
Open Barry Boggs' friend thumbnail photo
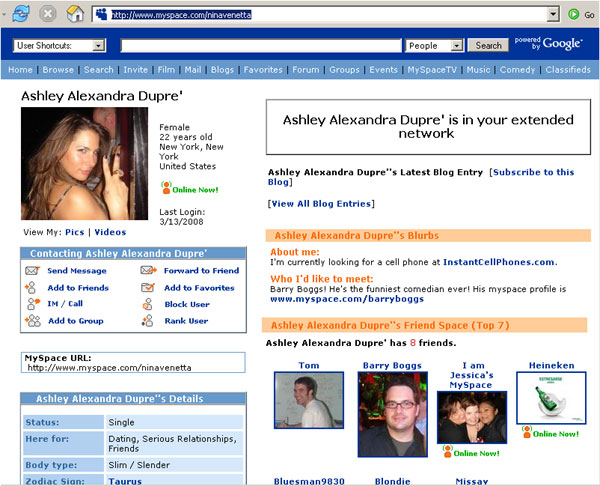coord(393,414)
